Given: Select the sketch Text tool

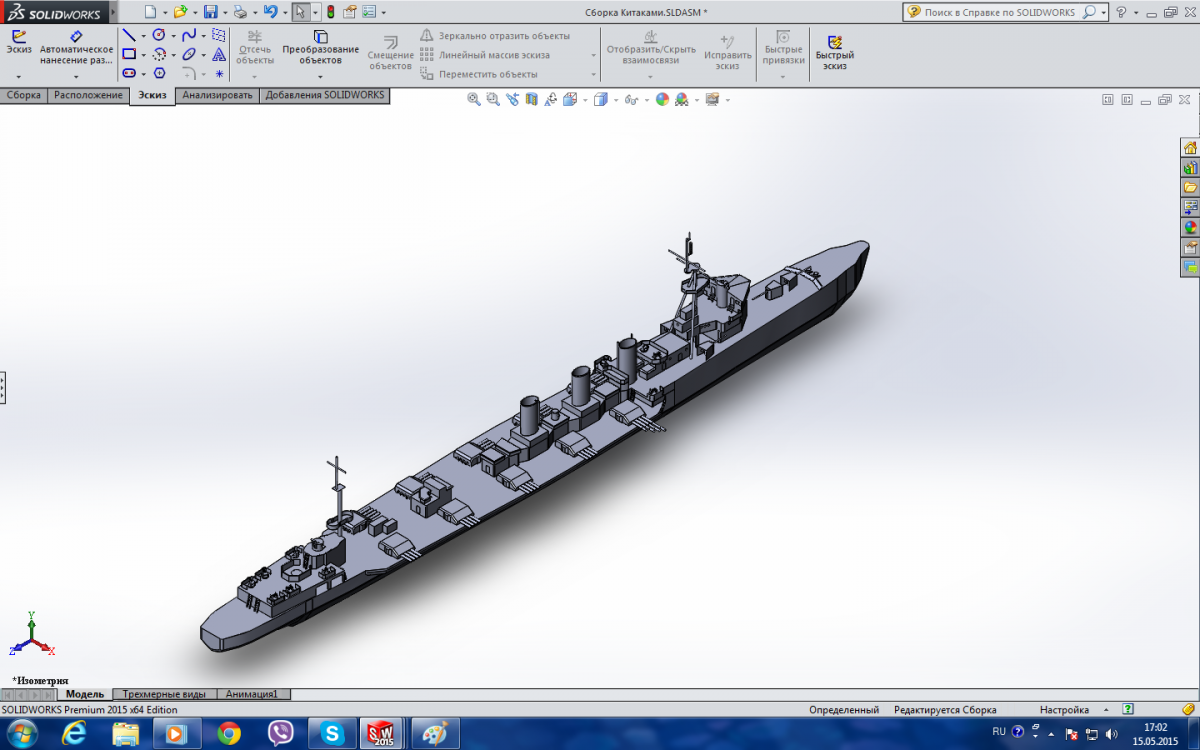Looking at the screenshot, I should point(219,54).
